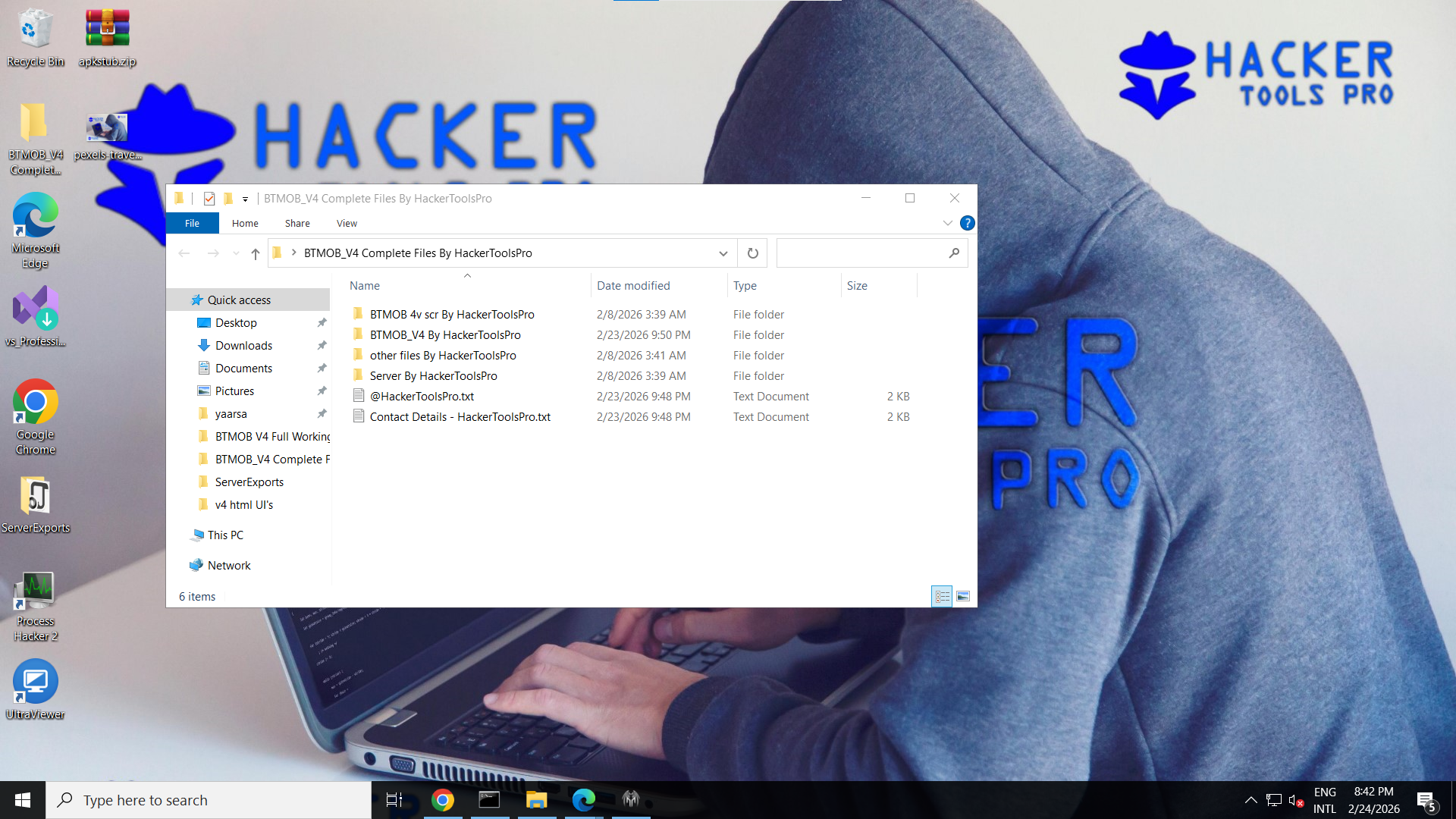Switch to details view layout
Screen dimensions: 1456x819
pos(942,597)
